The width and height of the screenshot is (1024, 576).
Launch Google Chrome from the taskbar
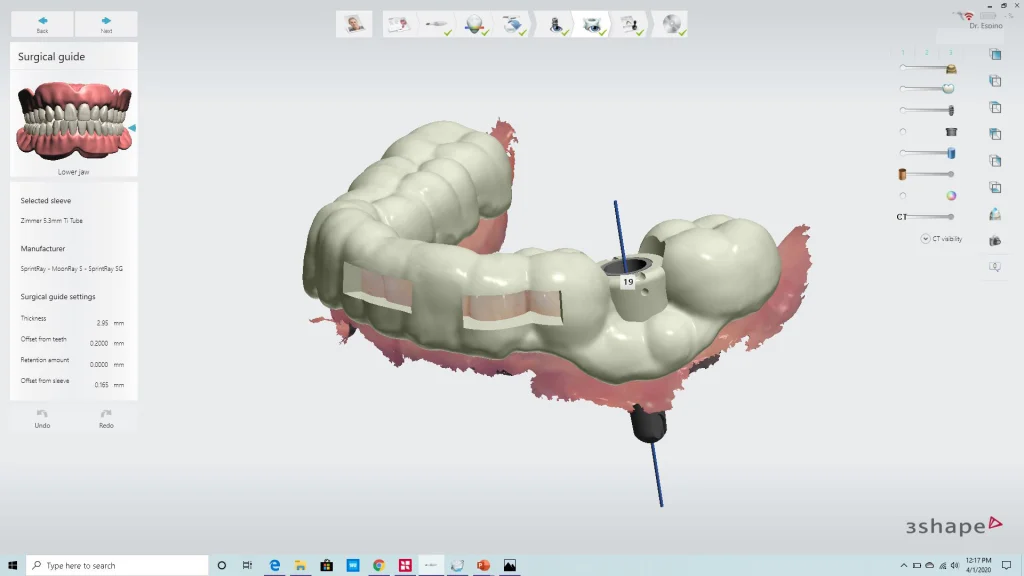(x=378, y=565)
